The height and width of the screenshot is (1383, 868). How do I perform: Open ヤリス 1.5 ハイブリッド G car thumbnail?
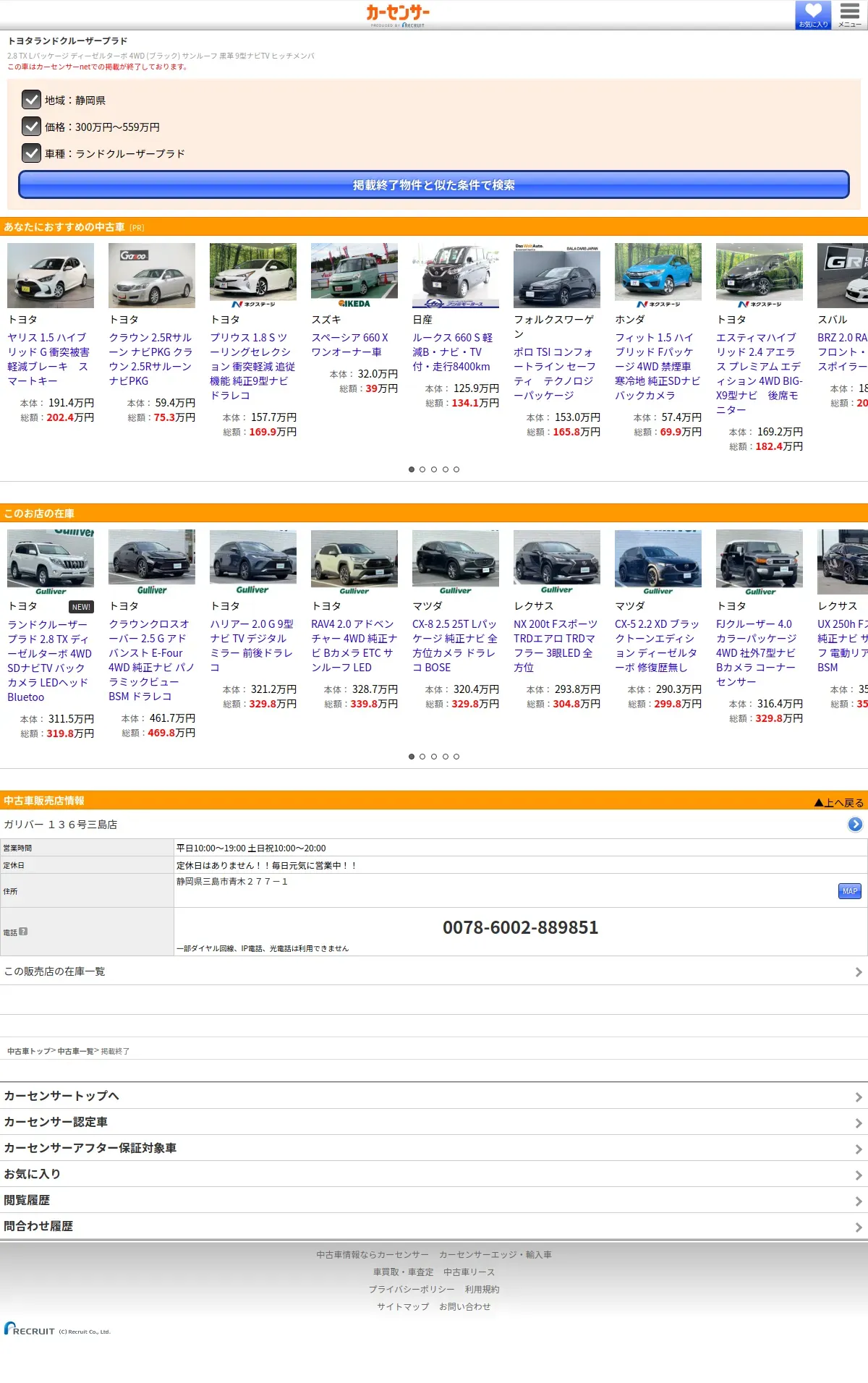(51, 276)
